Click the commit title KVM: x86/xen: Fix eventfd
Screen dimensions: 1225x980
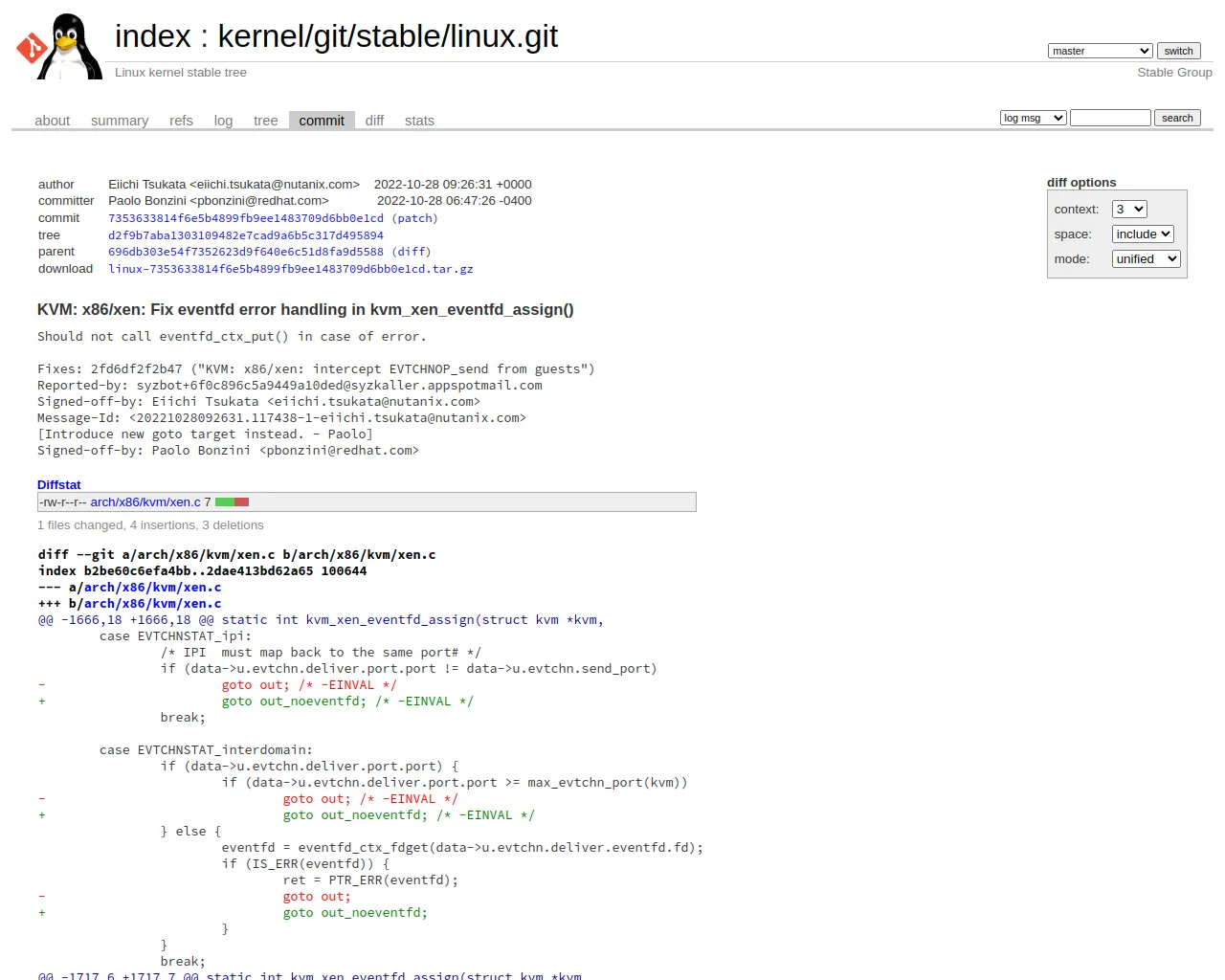click(x=305, y=310)
